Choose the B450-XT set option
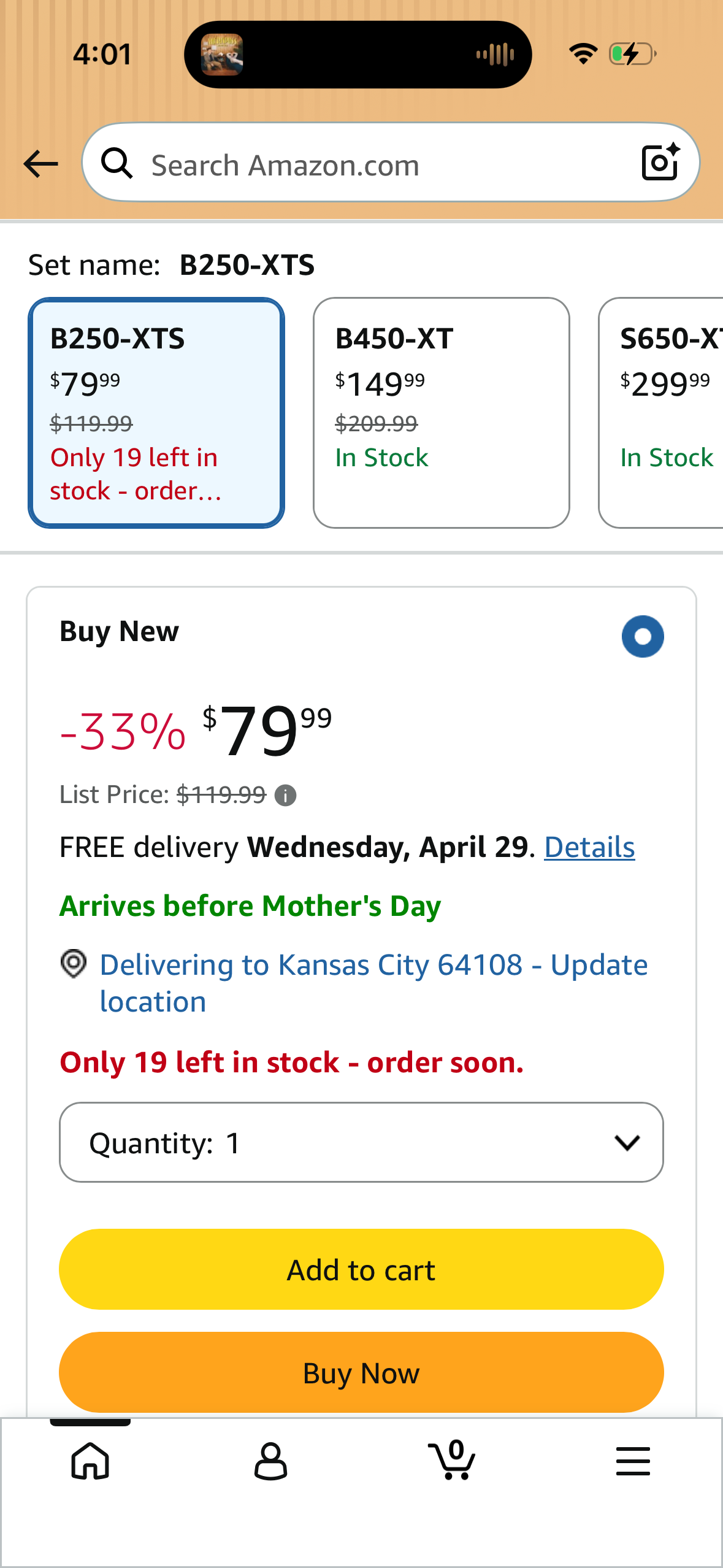 (x=442, y=413)
